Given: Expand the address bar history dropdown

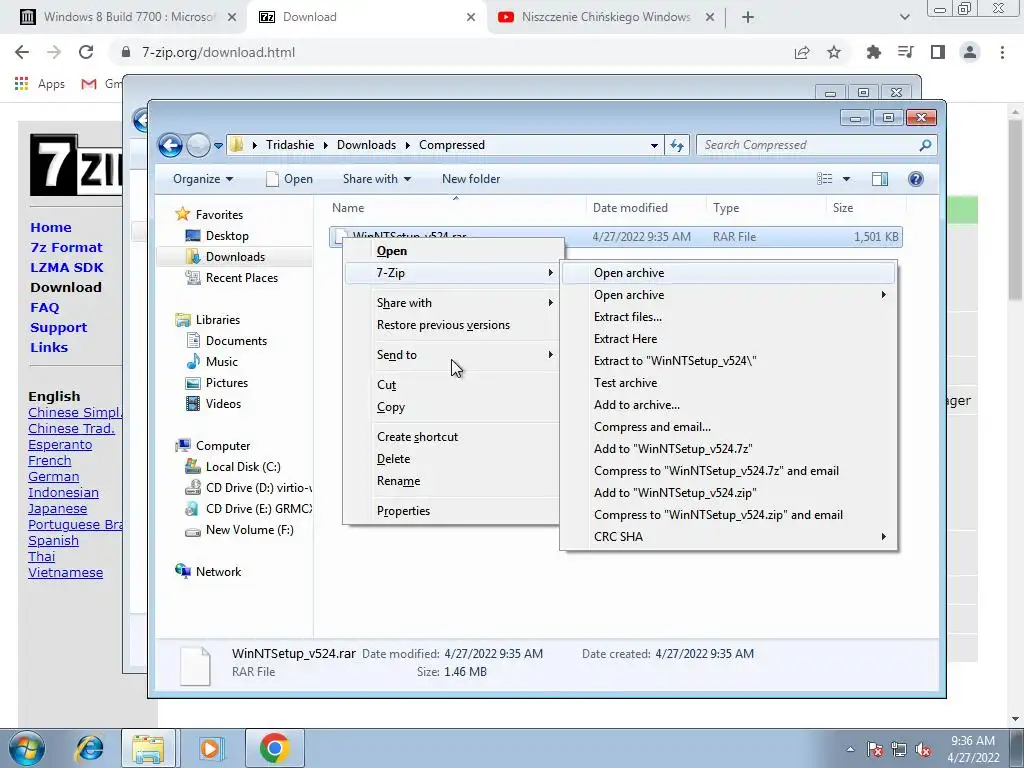Looking at the screenshot, I should tap(654, 145).
